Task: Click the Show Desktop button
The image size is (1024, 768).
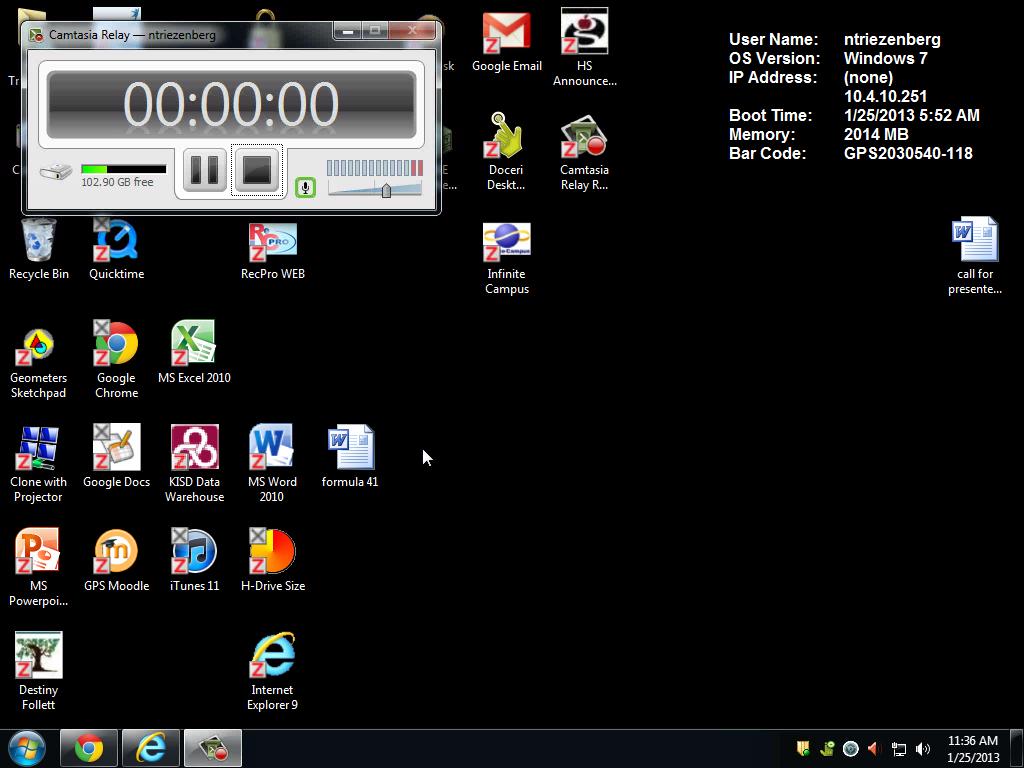Action: [1017, 748]
